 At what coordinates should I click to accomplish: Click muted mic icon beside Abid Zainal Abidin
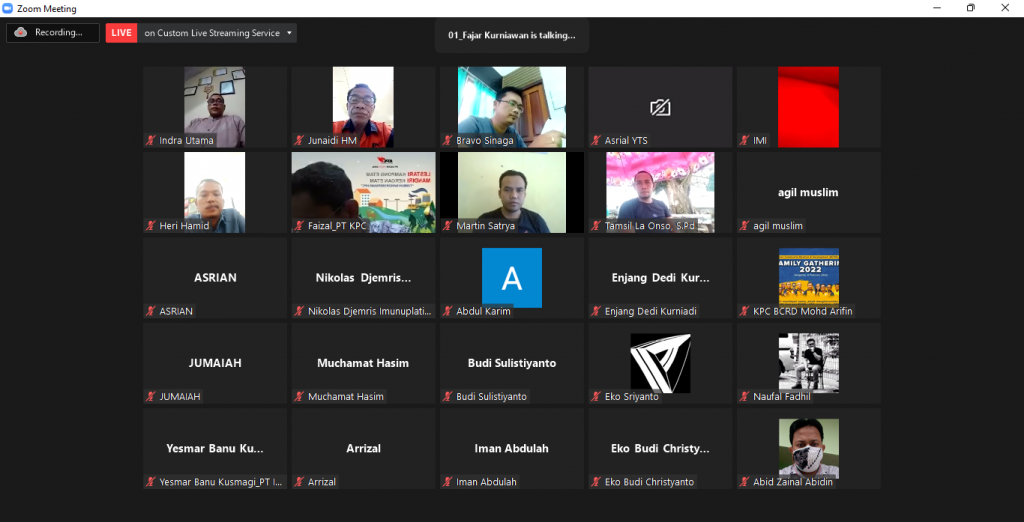point(745,482)
